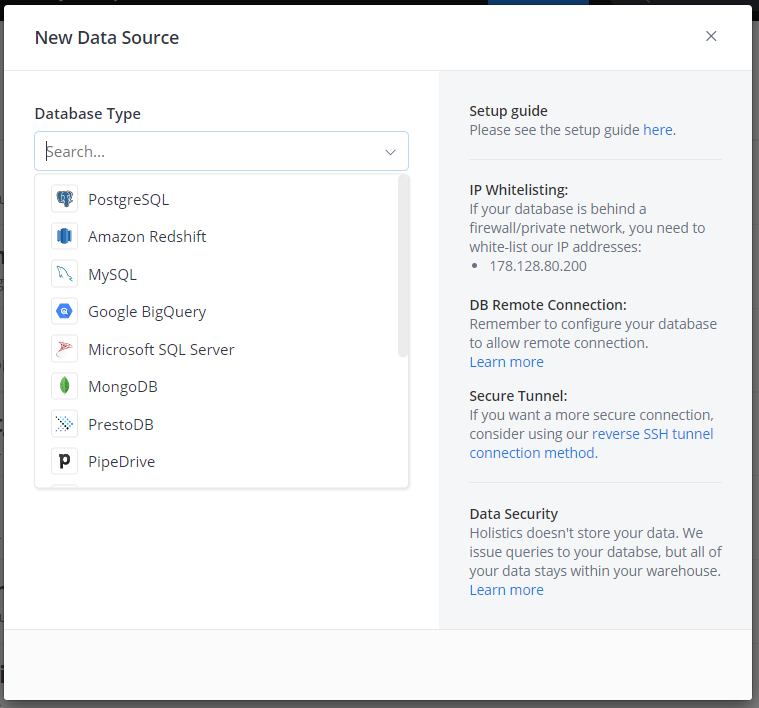Open Learn more under DB Remote Connection

[x=506, y=362]
